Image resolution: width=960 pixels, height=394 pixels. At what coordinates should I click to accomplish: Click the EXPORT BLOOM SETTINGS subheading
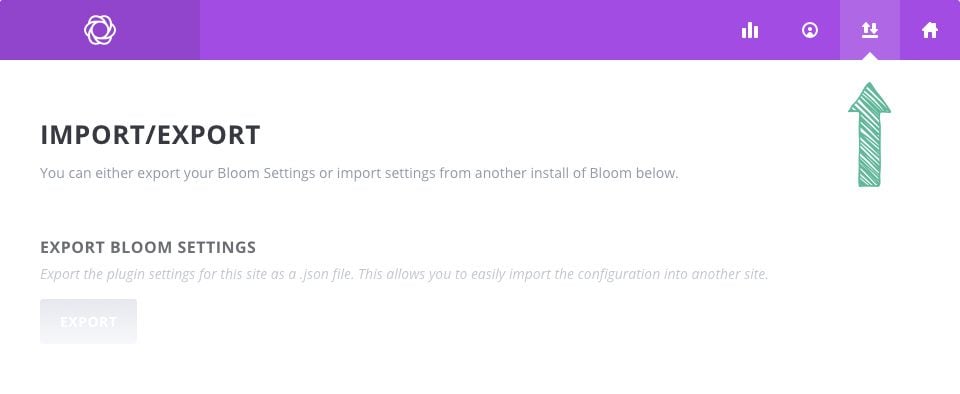click(x=148, y=247)
